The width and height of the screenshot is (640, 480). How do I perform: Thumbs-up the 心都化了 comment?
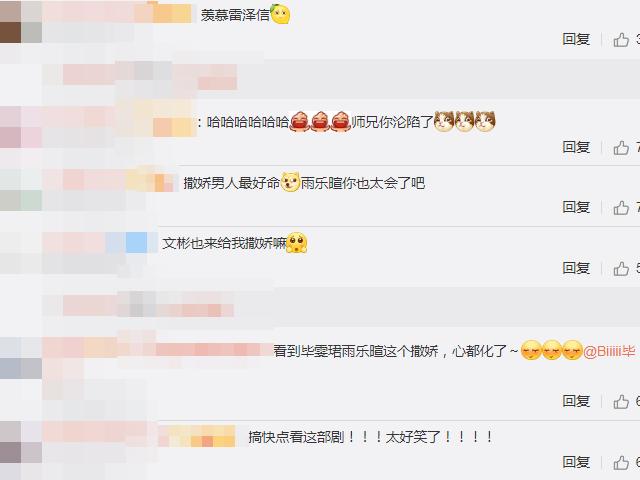[621, 402]
